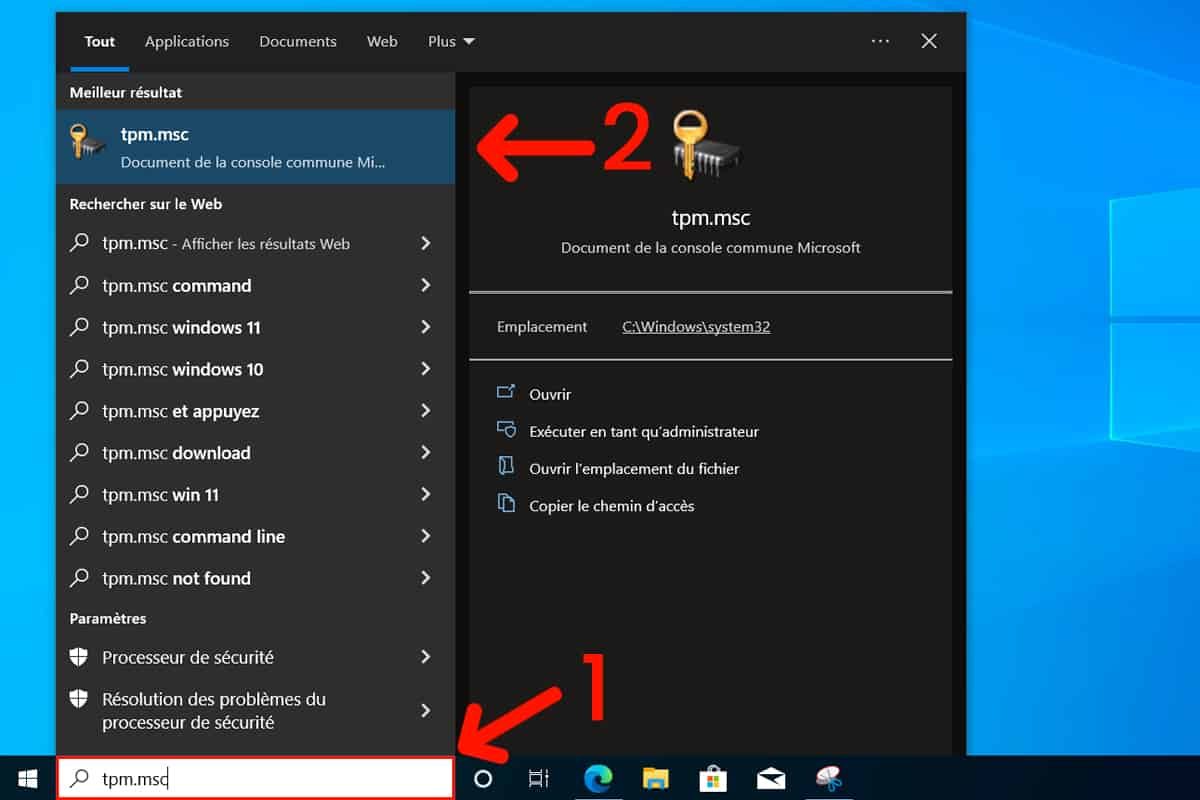Screen dimensions: 1200x800
Task: Click Ouvrir in the preview pane
Action: tap(550, 394)
